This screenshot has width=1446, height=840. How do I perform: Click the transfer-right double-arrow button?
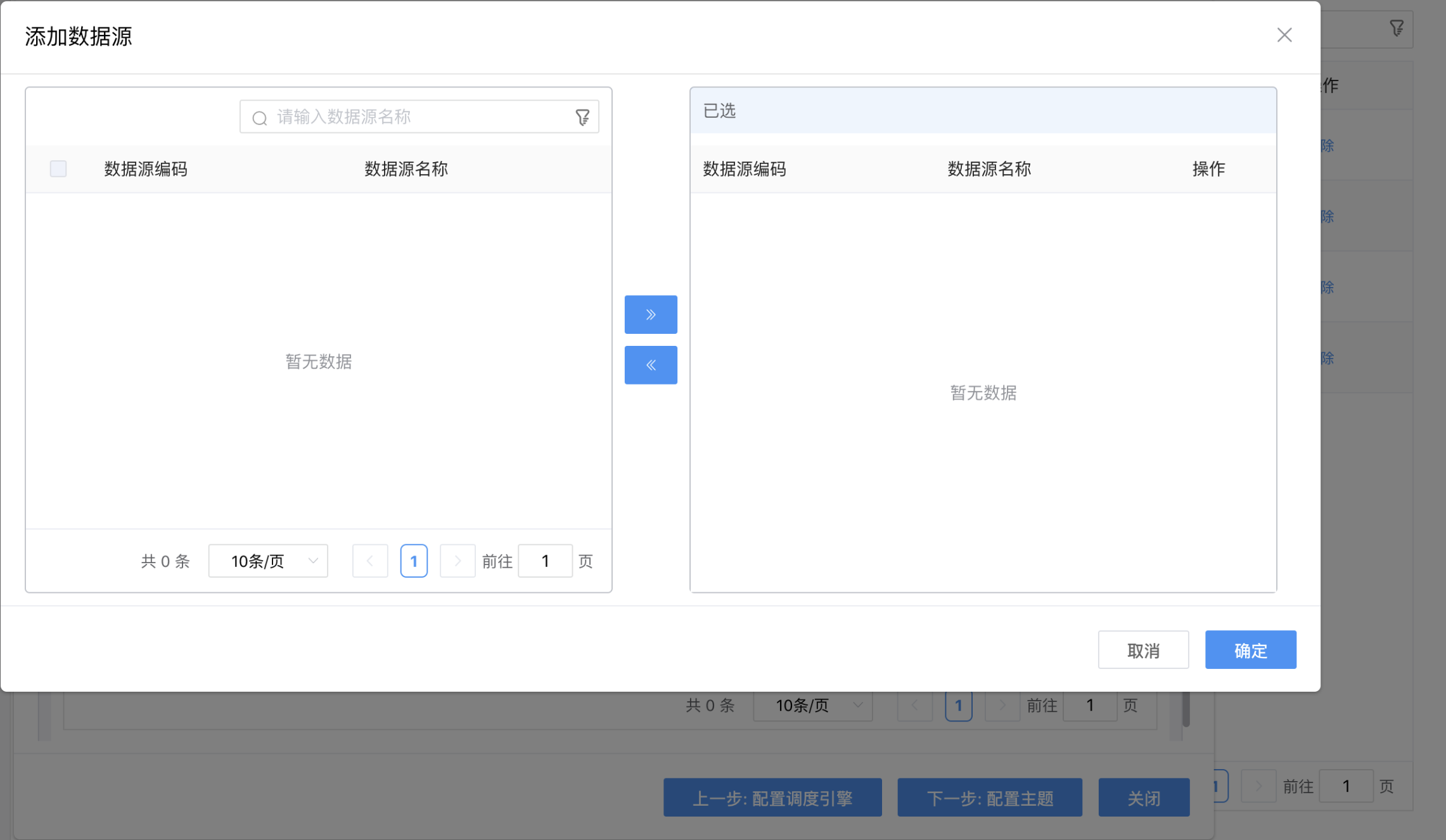[x=651, y=314]
